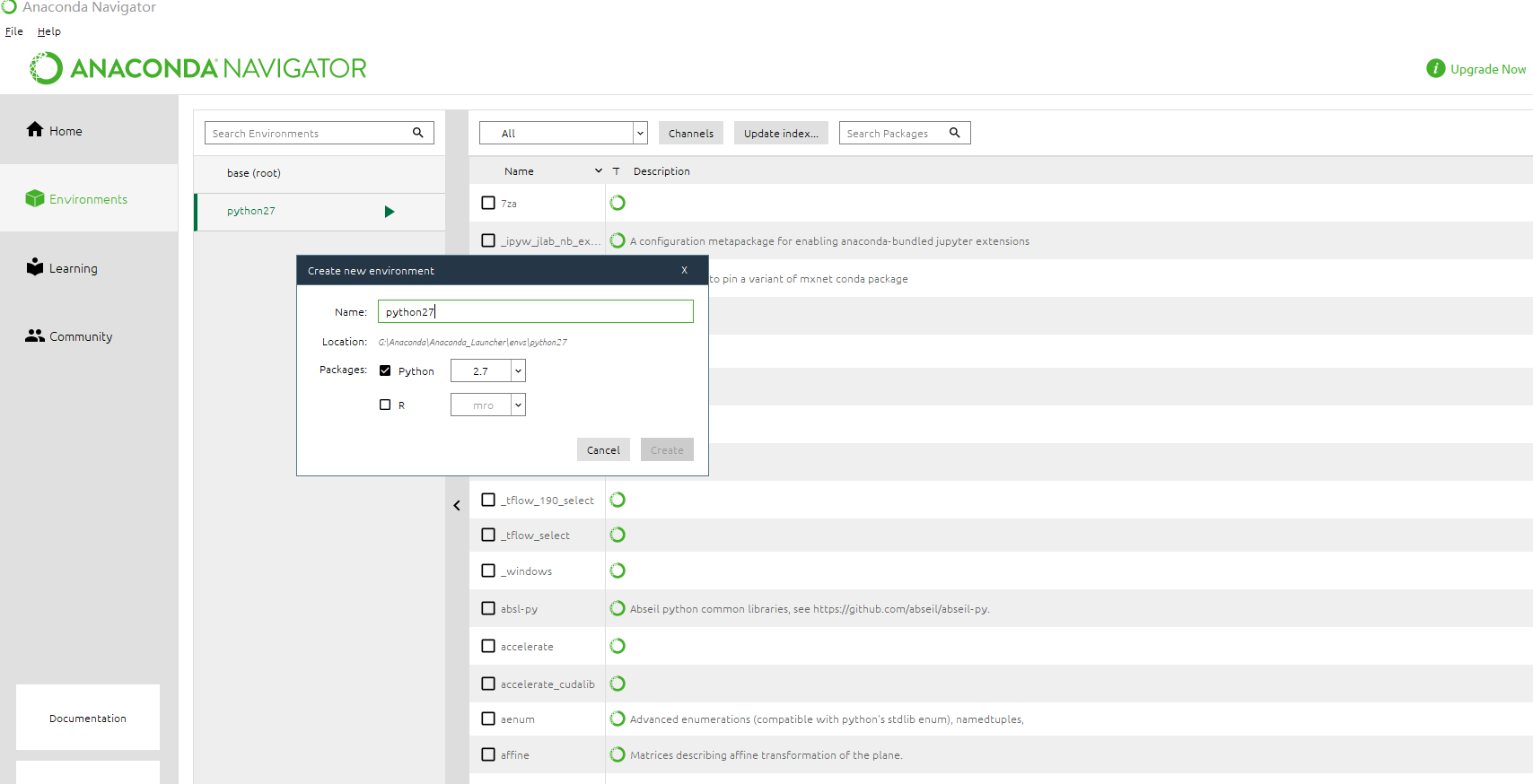
Task: Close the Create new environment dialog
Action: (684, 270)
